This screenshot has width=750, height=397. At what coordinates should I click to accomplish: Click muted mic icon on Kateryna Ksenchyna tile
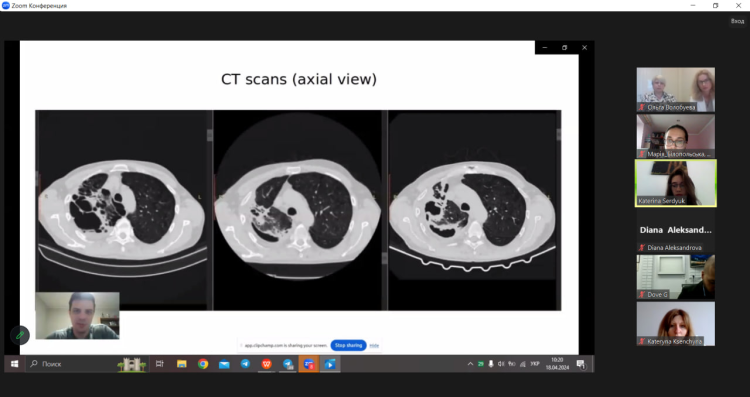click(642, 342)
